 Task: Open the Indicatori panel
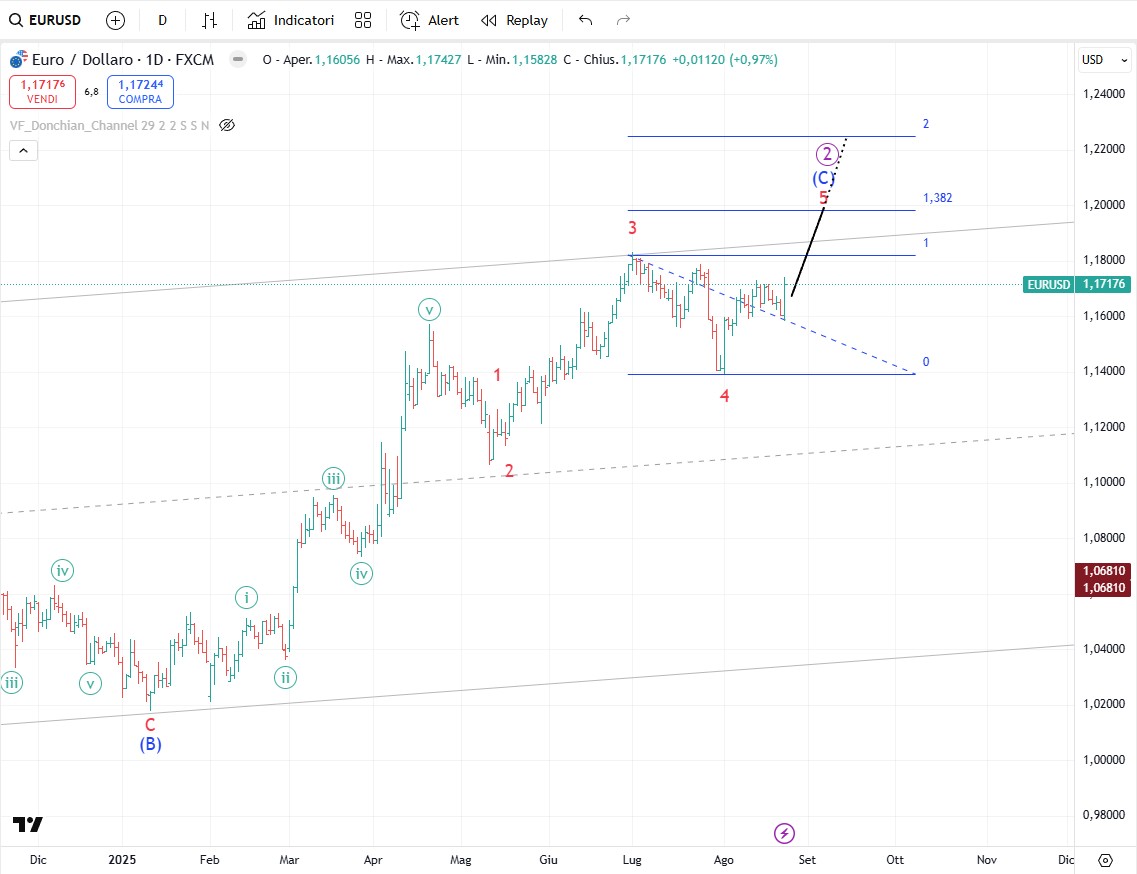pos(291,20)
